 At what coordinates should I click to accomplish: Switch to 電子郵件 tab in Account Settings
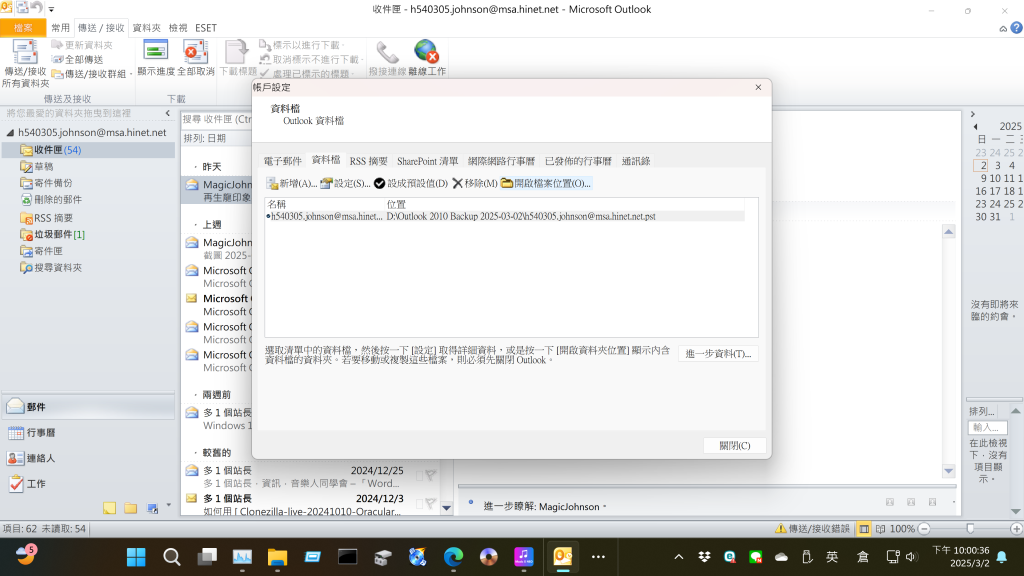click(283, 161)
